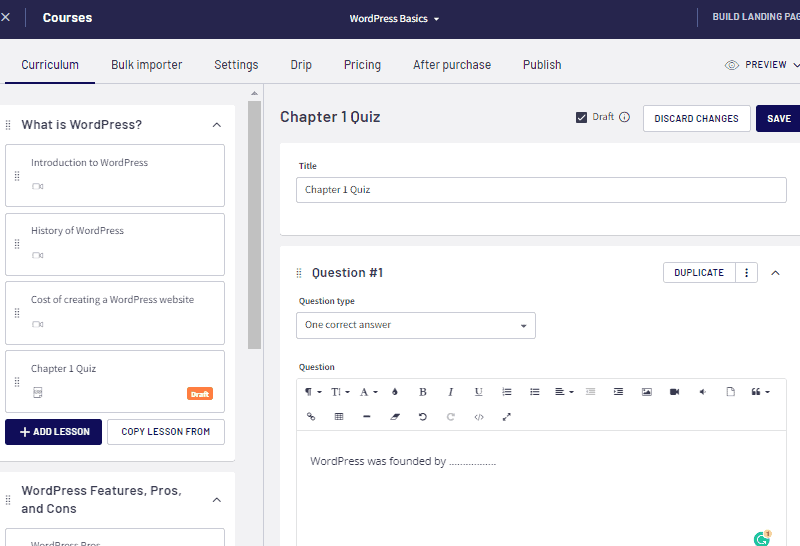The image size is (800, 546).
Task: Click the increase indent icon
Action: click(x=618, y=392)
